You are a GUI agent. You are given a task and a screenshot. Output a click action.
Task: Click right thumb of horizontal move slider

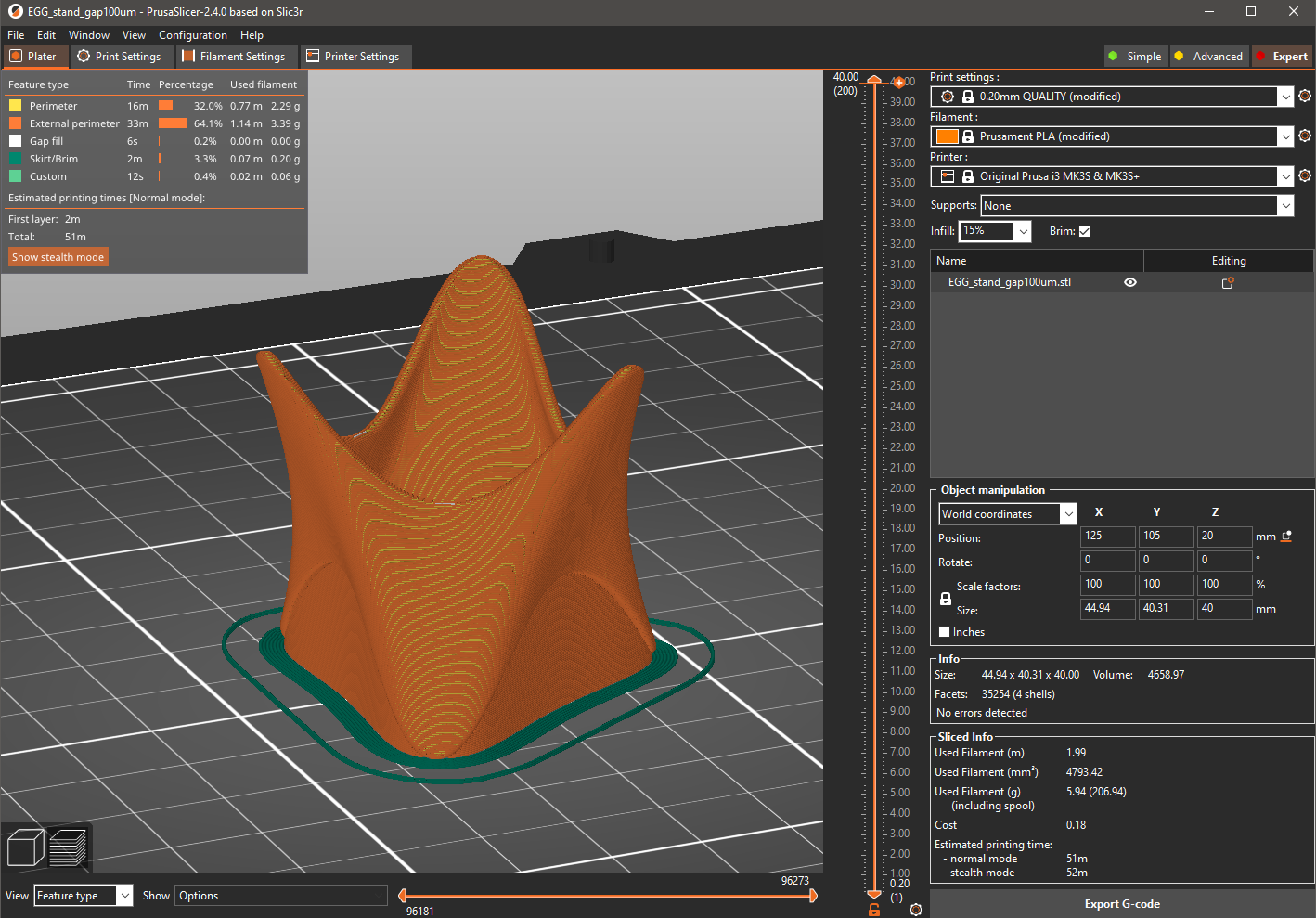coord(813,896)
